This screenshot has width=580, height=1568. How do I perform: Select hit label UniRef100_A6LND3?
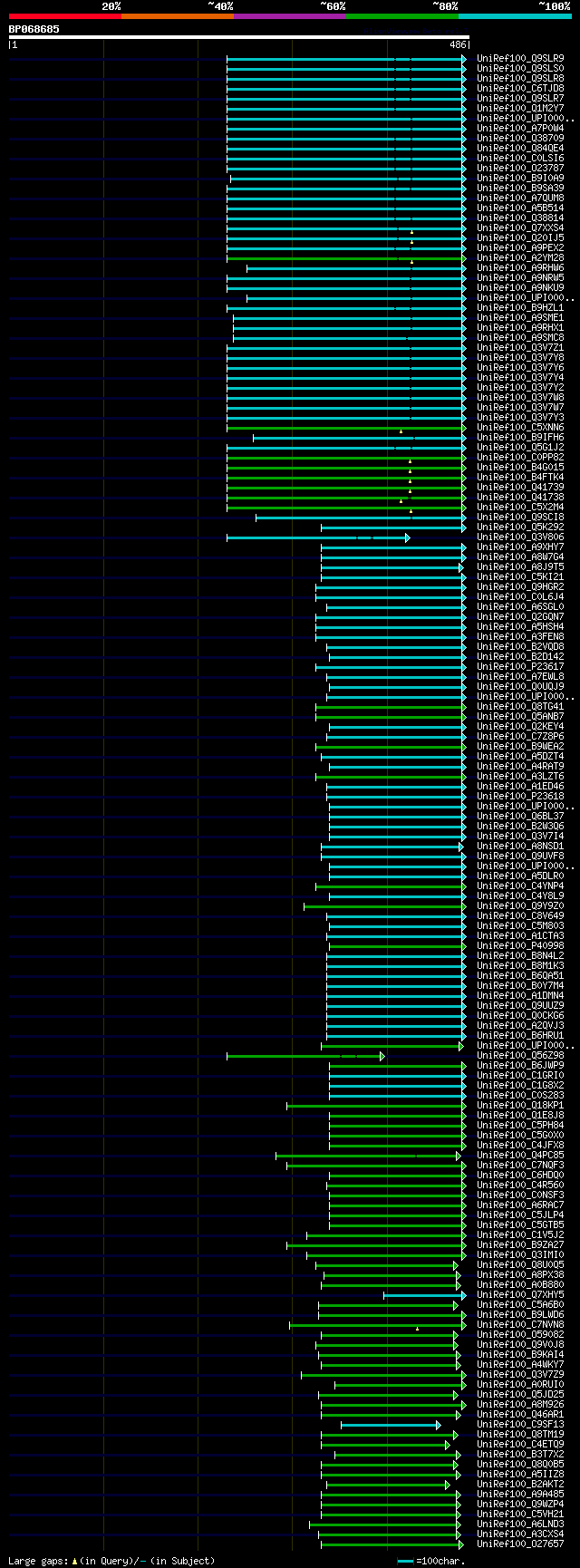[x=520, y=1524]
